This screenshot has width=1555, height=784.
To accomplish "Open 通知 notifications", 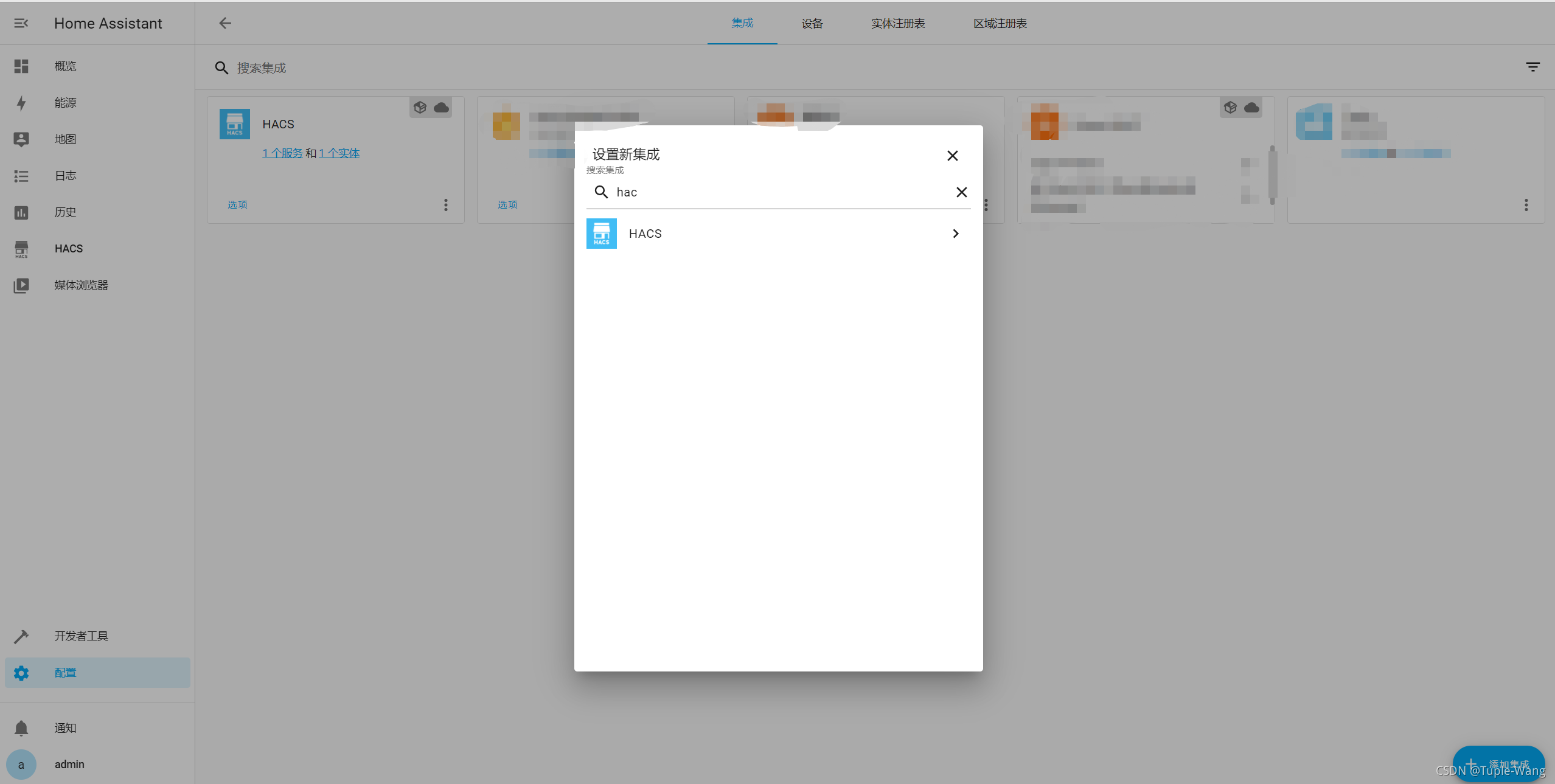I will click(x=65, y=728).
